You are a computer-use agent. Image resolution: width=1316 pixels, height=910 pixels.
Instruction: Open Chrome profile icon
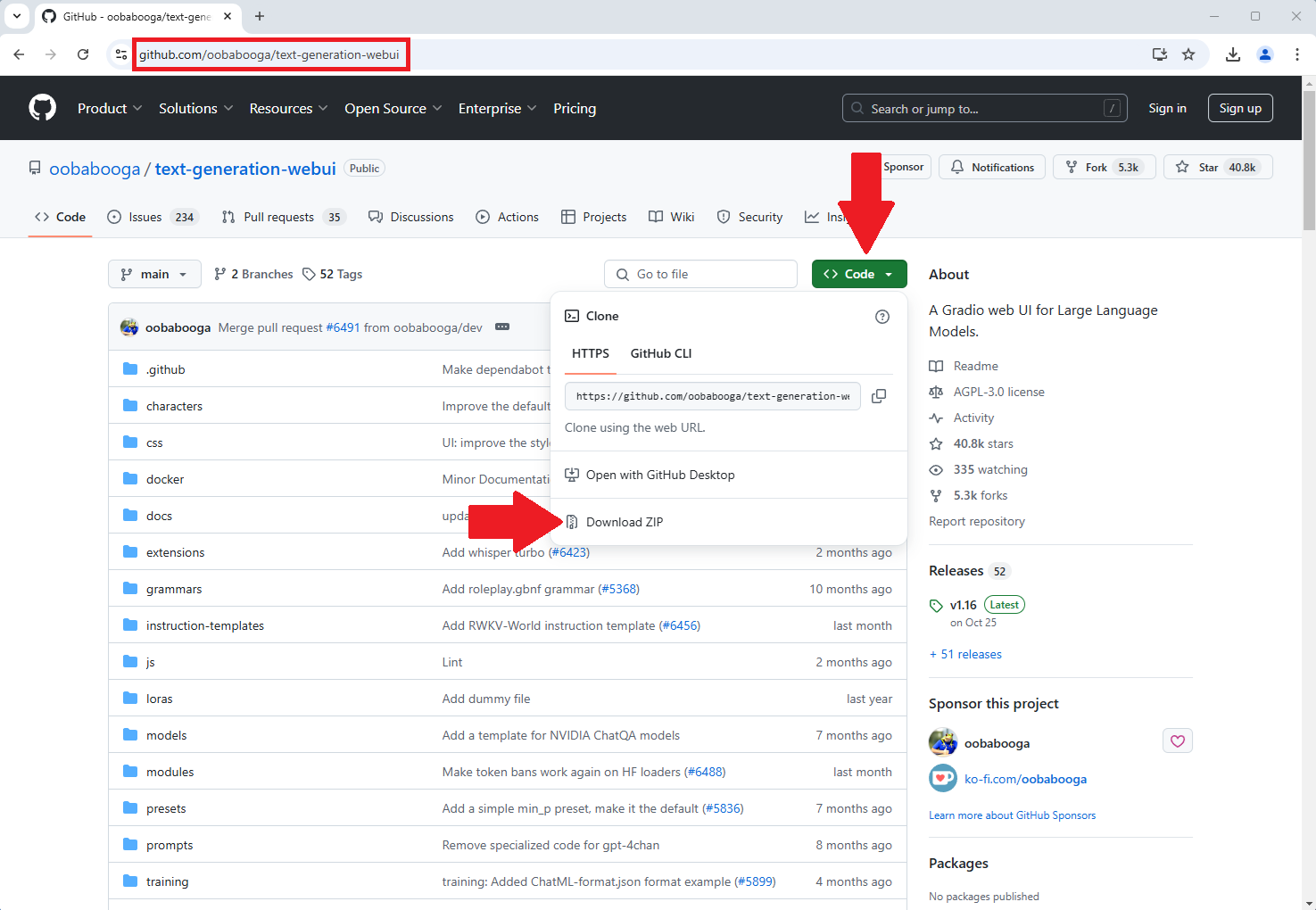point(1265,54)
